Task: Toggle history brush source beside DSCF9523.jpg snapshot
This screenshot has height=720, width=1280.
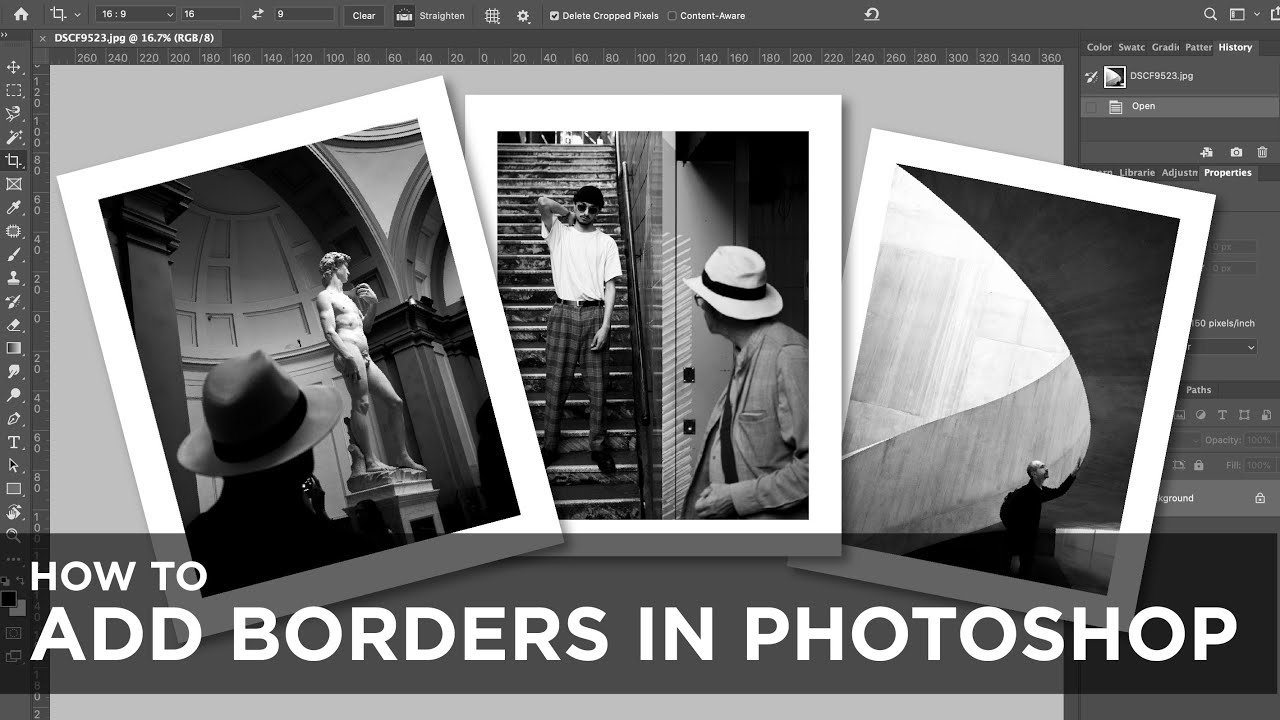Action: point(1091,76)
